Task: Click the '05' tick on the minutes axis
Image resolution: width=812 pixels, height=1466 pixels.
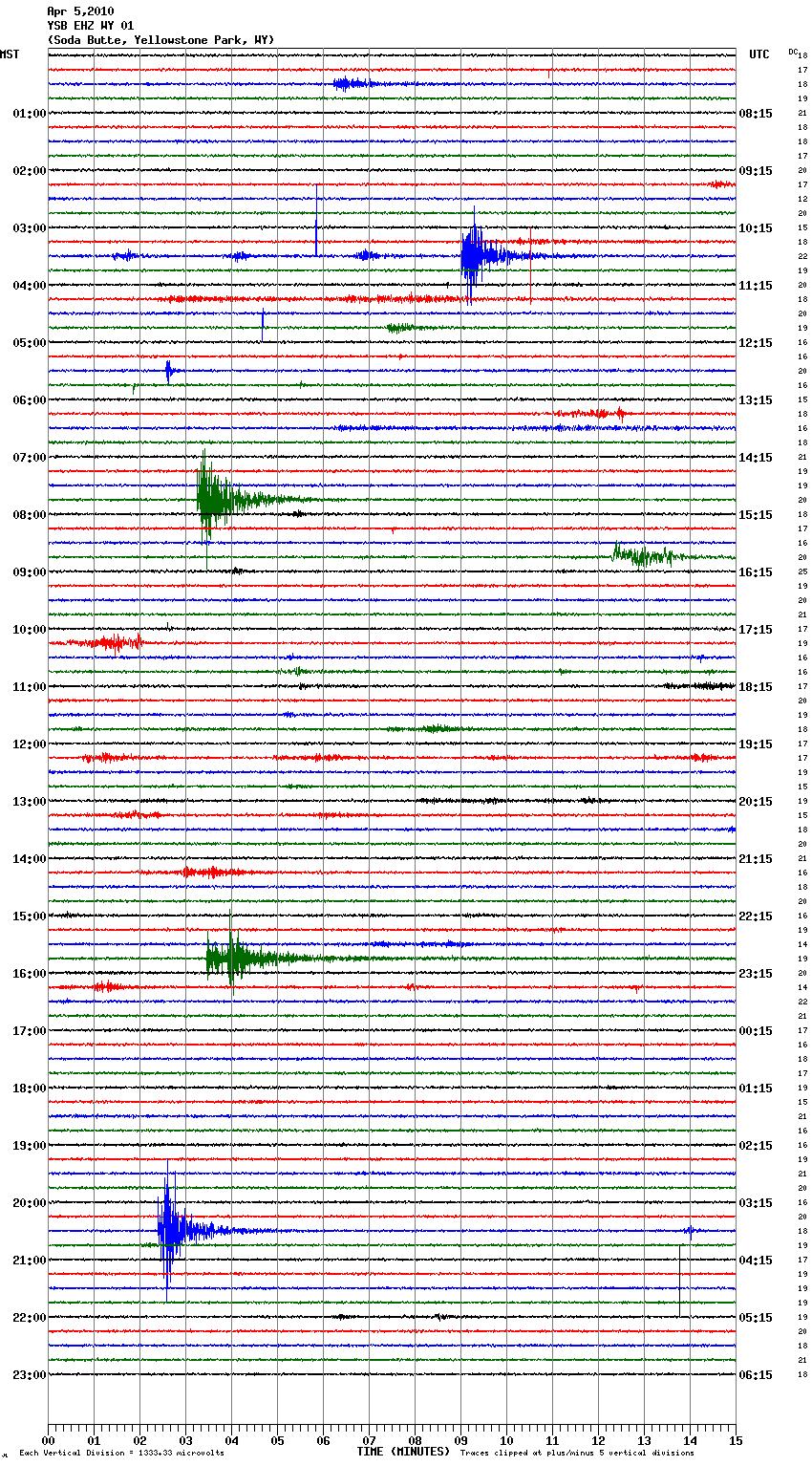Action: [277, 1440]
